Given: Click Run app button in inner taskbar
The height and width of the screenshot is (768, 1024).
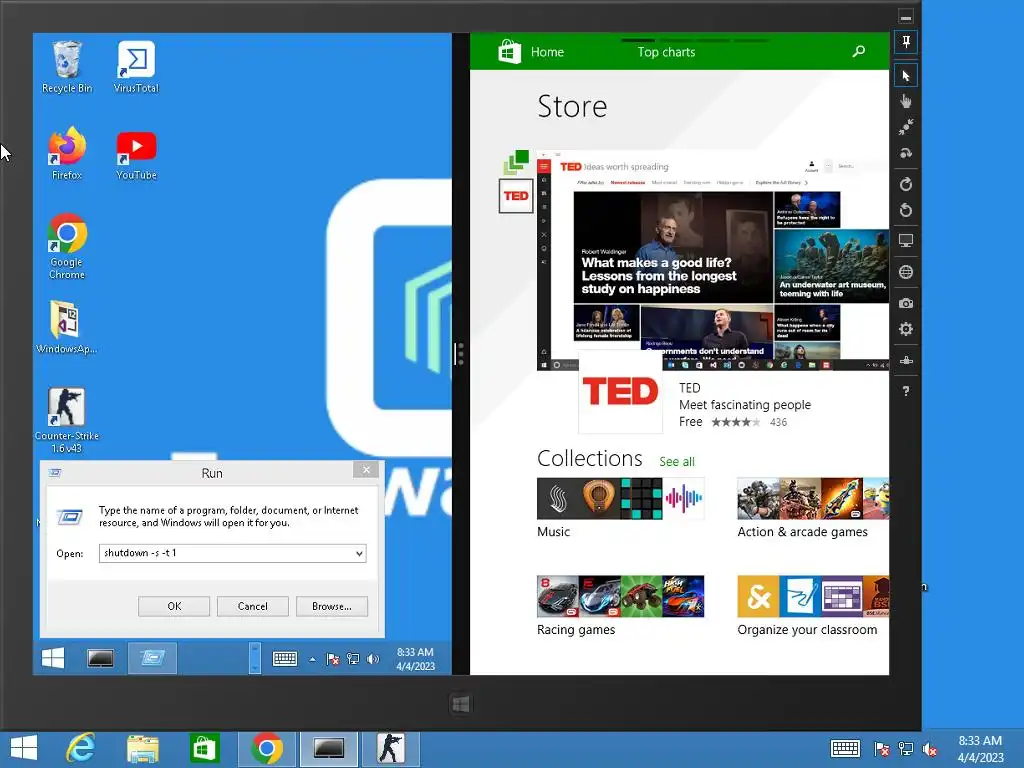Looking at the screenshot, I should 152,658.
